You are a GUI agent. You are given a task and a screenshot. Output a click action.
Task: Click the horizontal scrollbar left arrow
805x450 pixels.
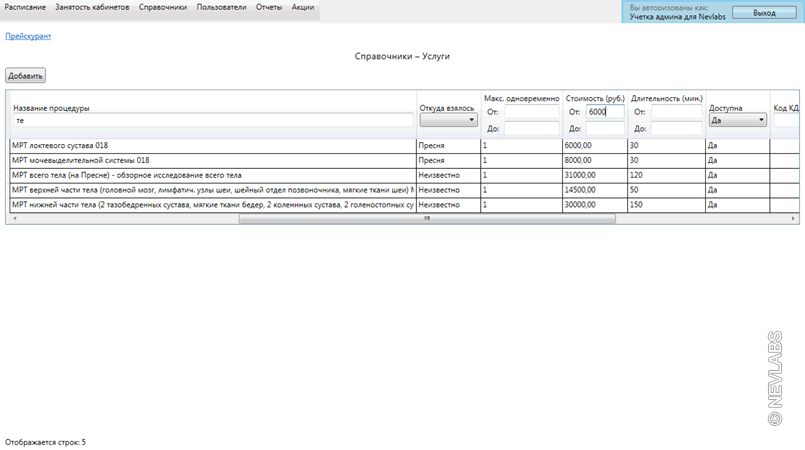11,218
